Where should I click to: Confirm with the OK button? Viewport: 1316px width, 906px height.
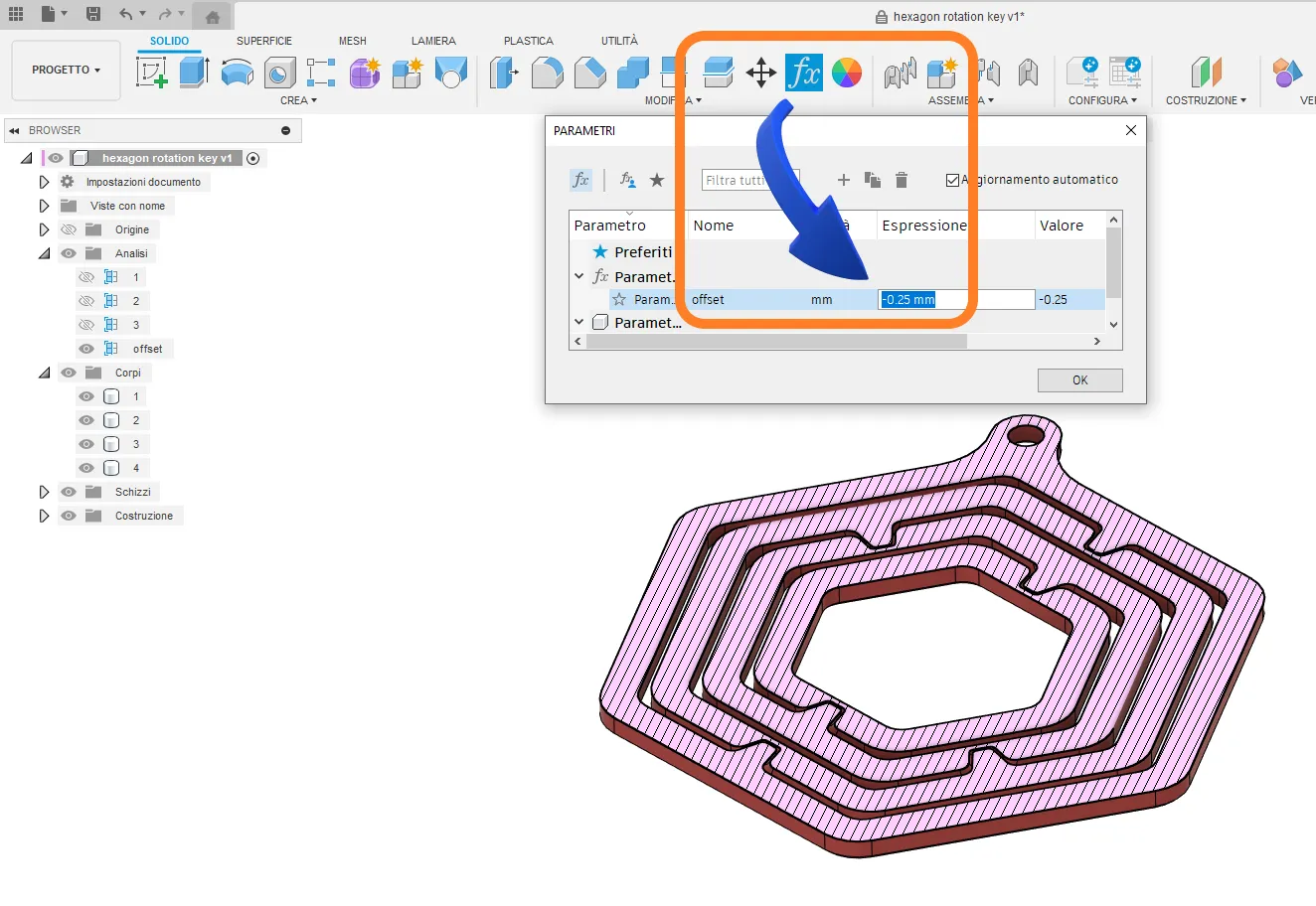click(x=1079, y=379)
